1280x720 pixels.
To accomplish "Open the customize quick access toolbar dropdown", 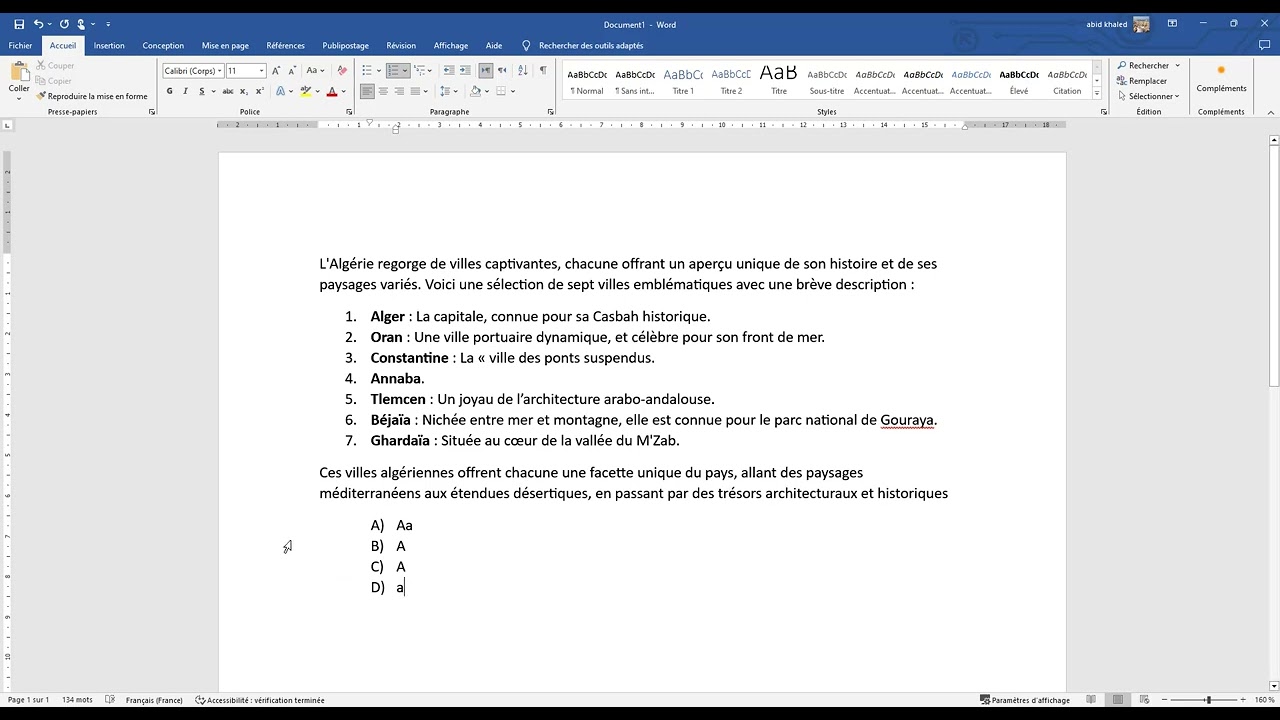I will coord(108,24).
